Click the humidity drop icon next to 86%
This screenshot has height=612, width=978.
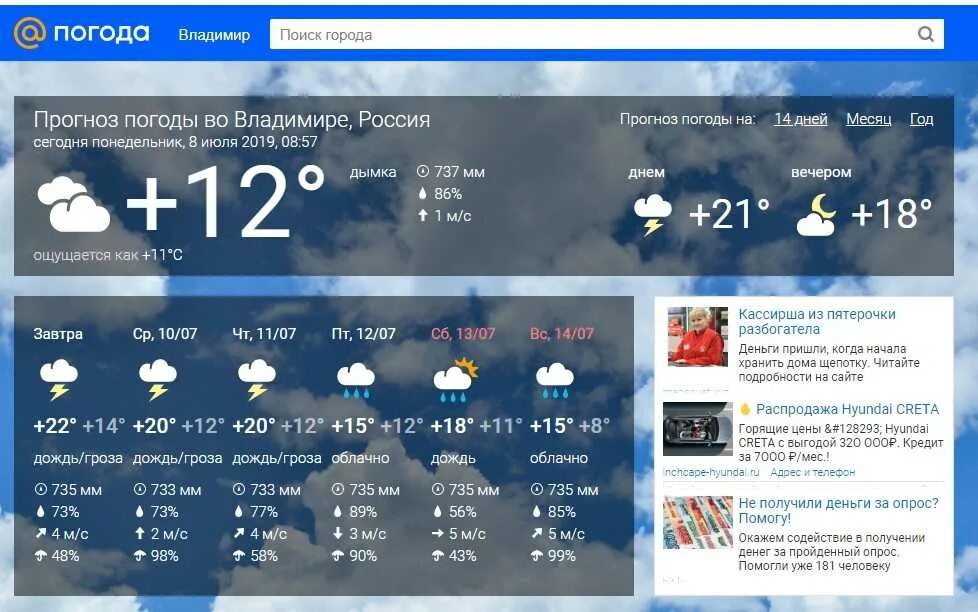[423, 193]
